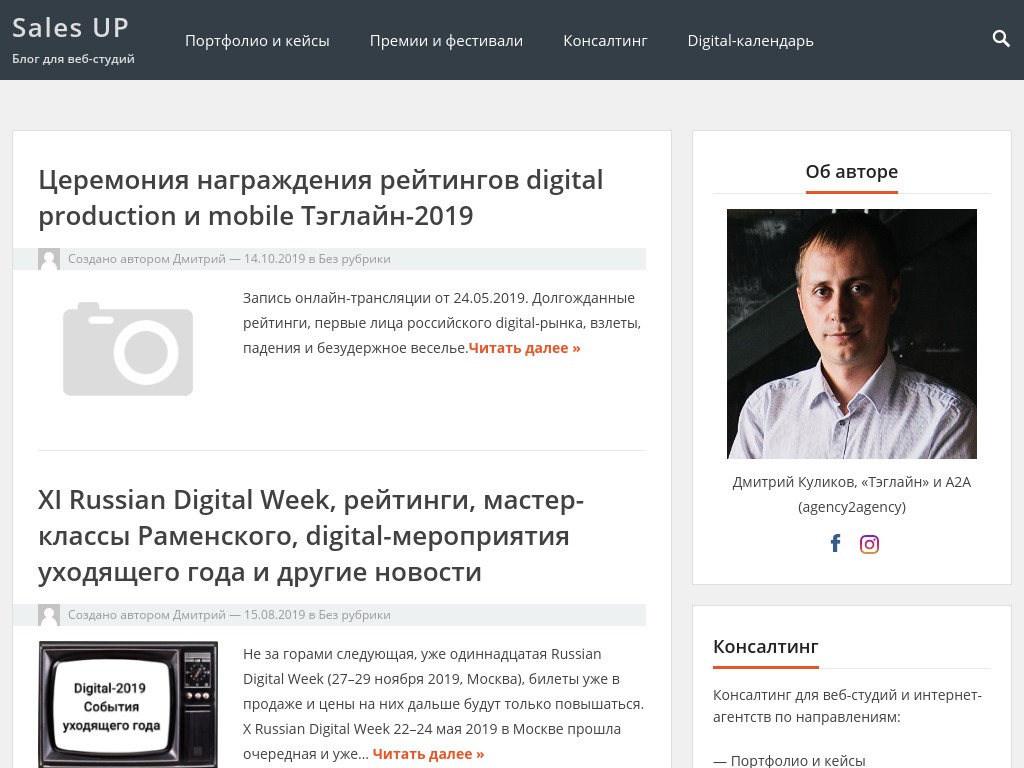Screen dimensions: 1024x768
Task: Click Dmitry Kulikov's portrait photo
Action: [x=852, y=334]
